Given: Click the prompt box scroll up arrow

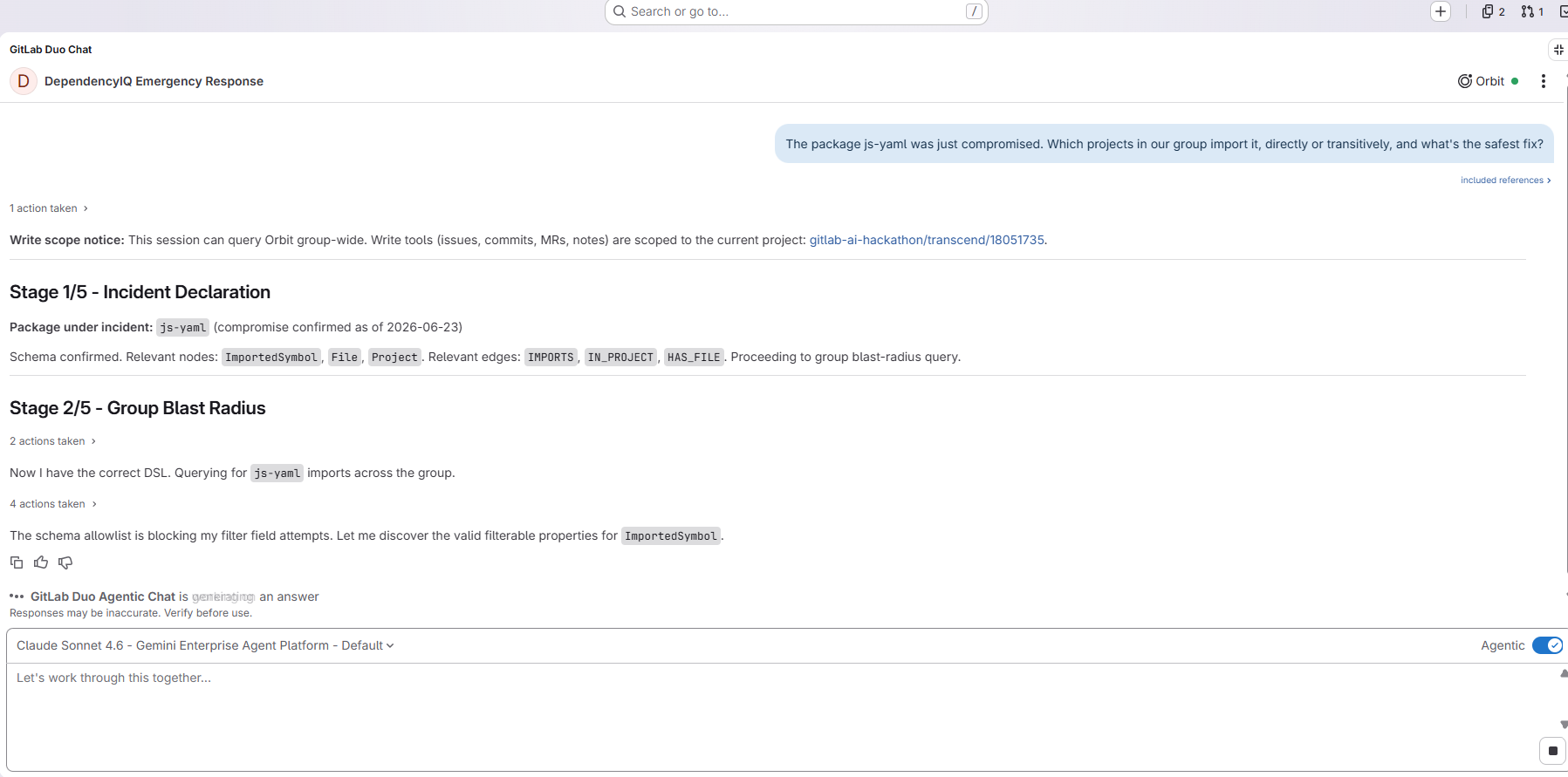Looking at the screenshot, I should click(x=1563, y=673).
